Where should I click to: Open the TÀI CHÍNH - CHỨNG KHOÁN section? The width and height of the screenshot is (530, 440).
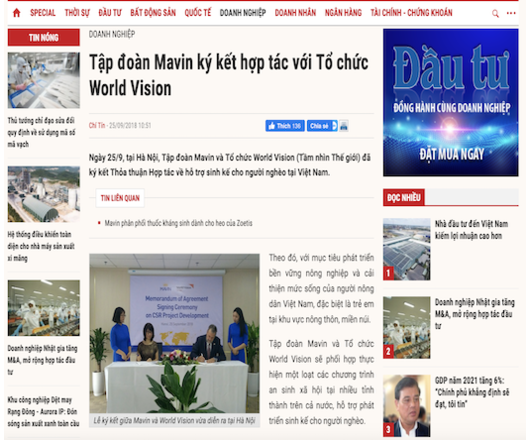[411, 13]
